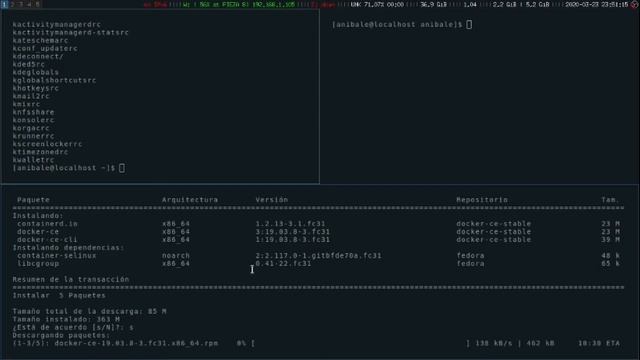This screenshot has width=640, height=360.
Task: Click the container-selinux package name
Action: click(x=57, y=256)
